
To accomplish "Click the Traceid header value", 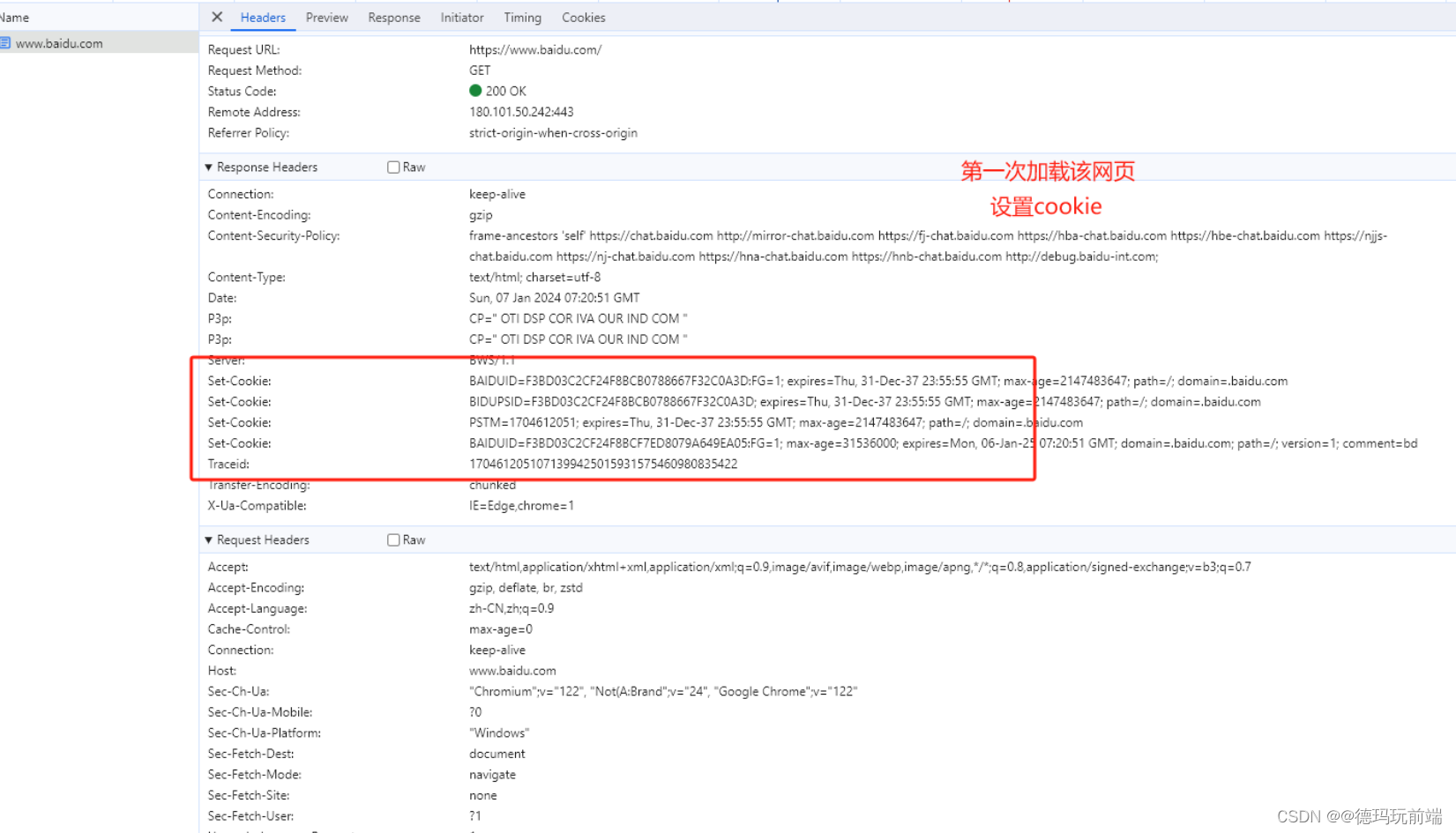I will point(603,465).
